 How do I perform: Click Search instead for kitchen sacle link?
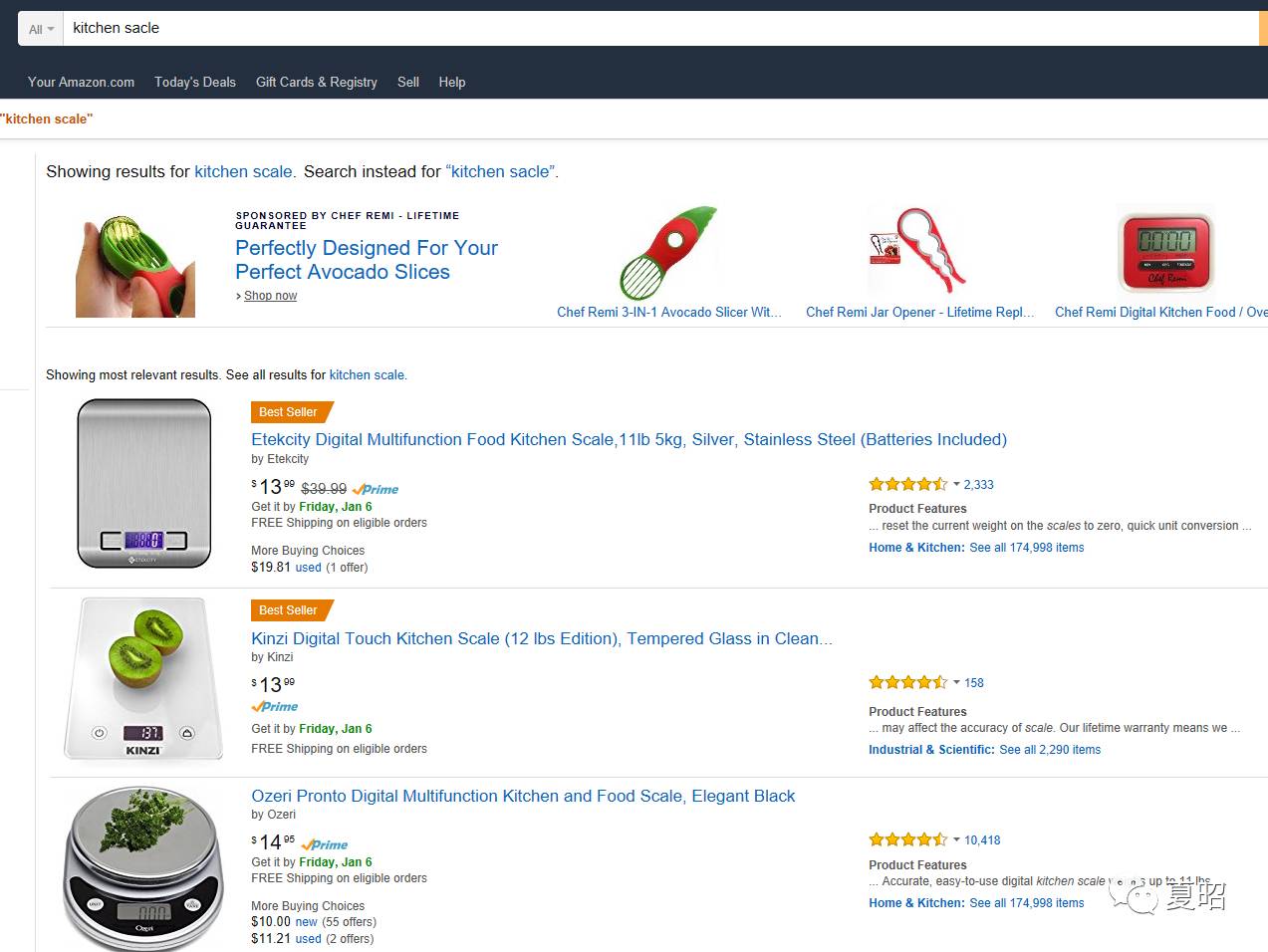click(500, 171)
